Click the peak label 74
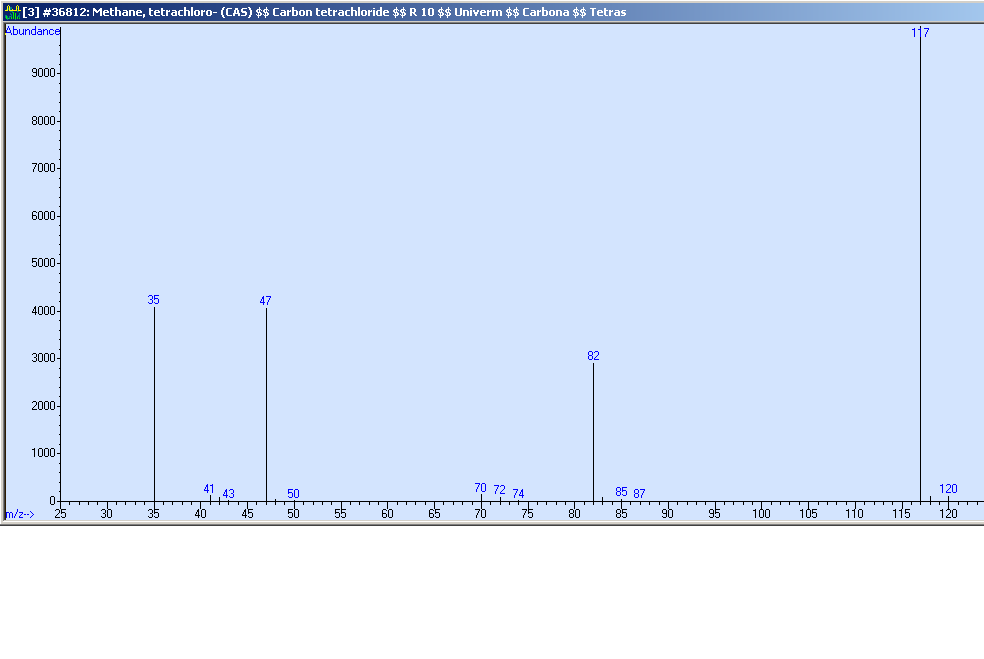Viewport: 984px width, 659px height. click(518, 494)
